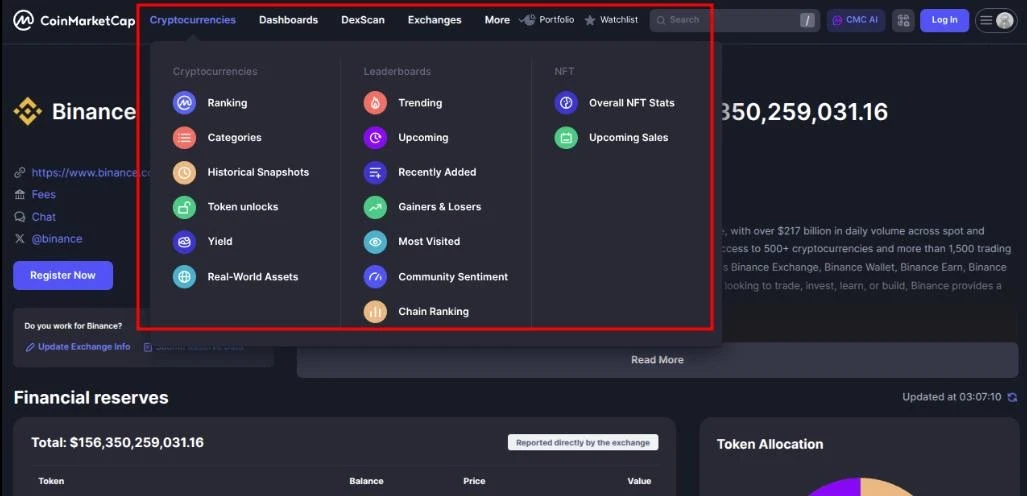Click the Gainers & Losers chart icon
The image size is (1027, 496).
(375, 207)
